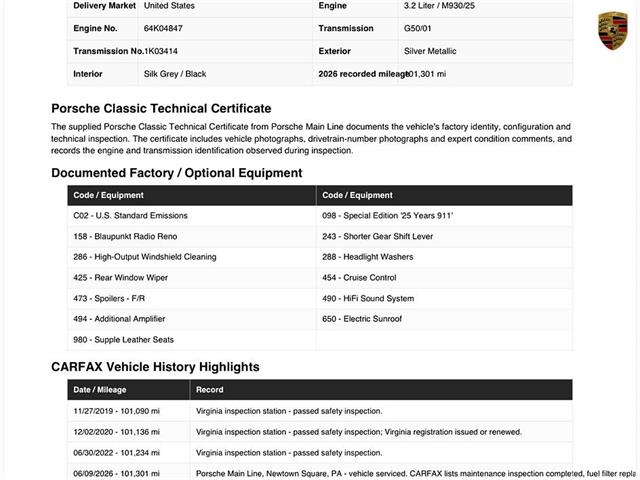Click the Porsche crest logo
The width and height of the screenshot is (640, 480).
coord(613,31)
